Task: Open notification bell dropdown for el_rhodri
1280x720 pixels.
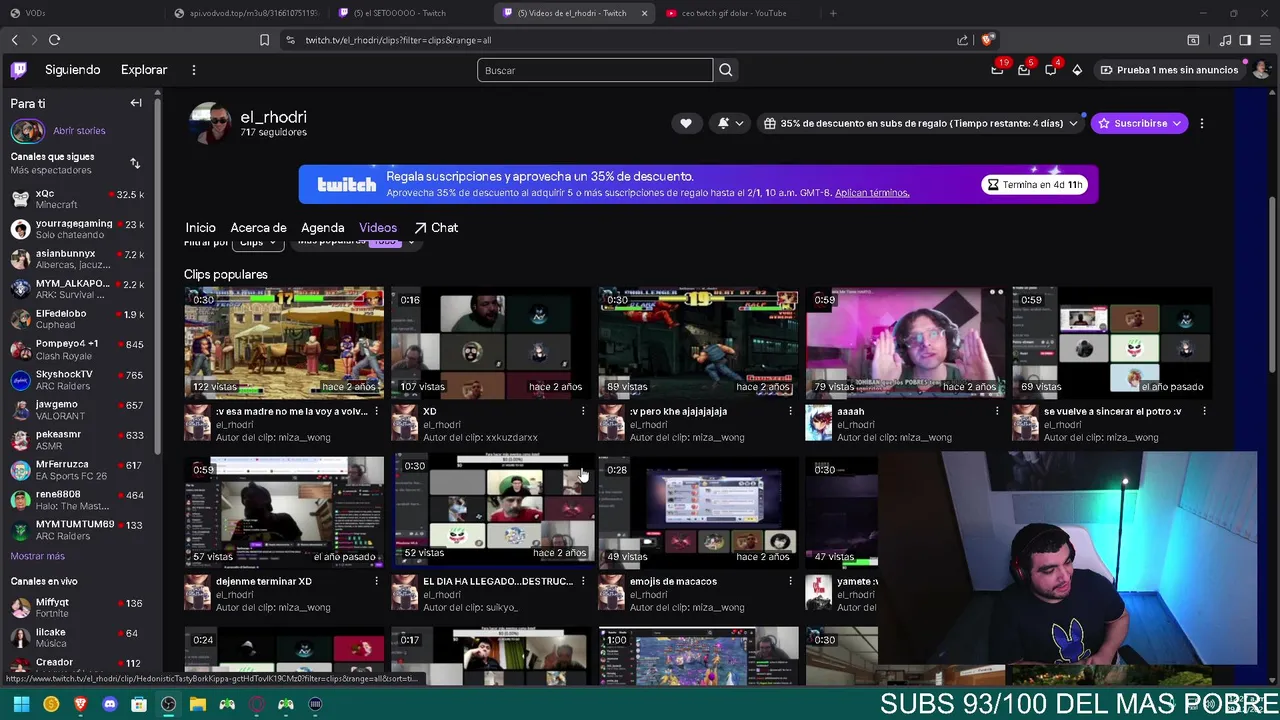Action: pyautogui.click(x=731, y=123)
